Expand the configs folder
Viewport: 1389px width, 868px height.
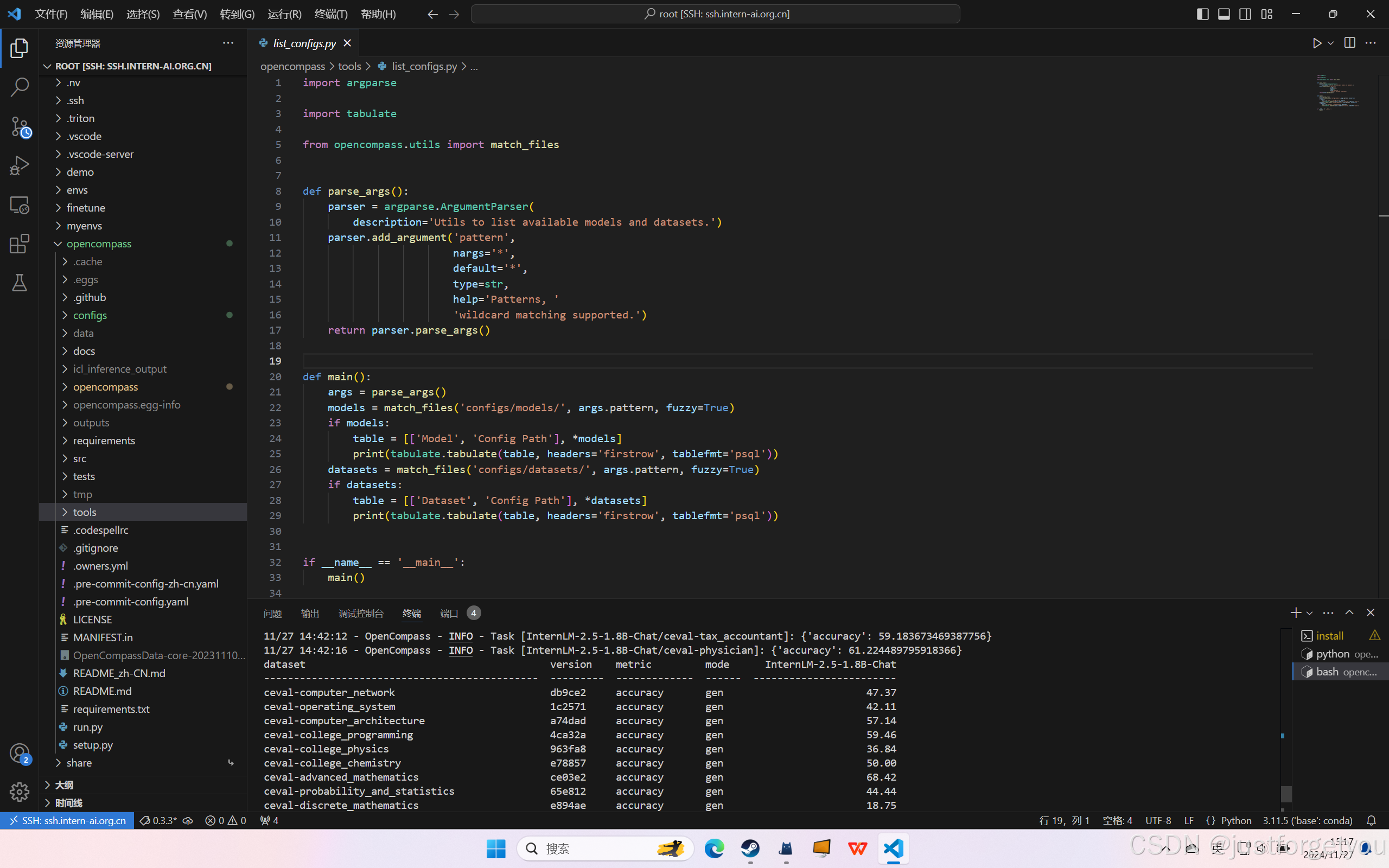point(90,315)
